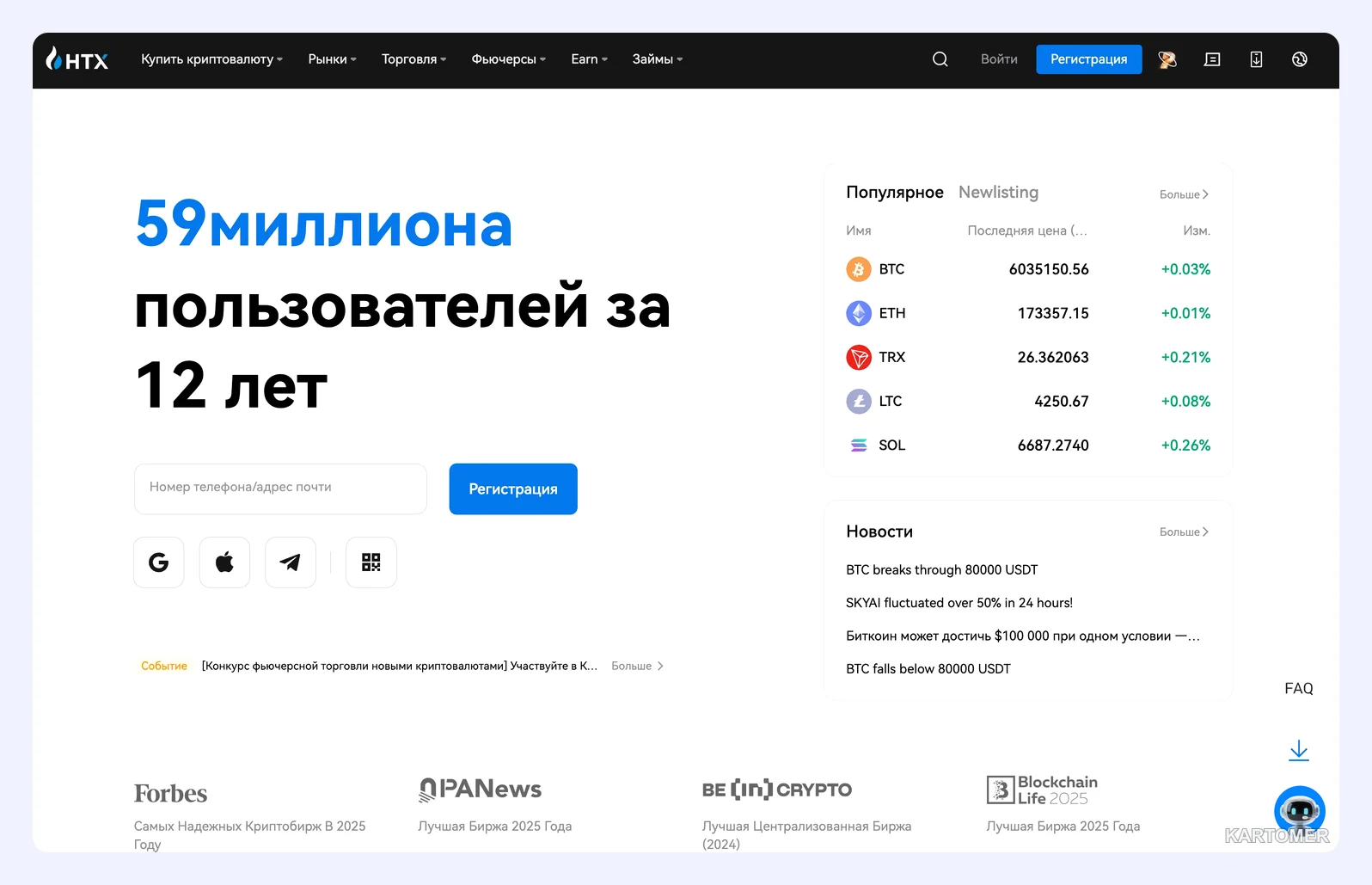Screen dimensions: 1372x885
Task: Open the chatbot assistant robot icon
Action: click(1300, 811)
